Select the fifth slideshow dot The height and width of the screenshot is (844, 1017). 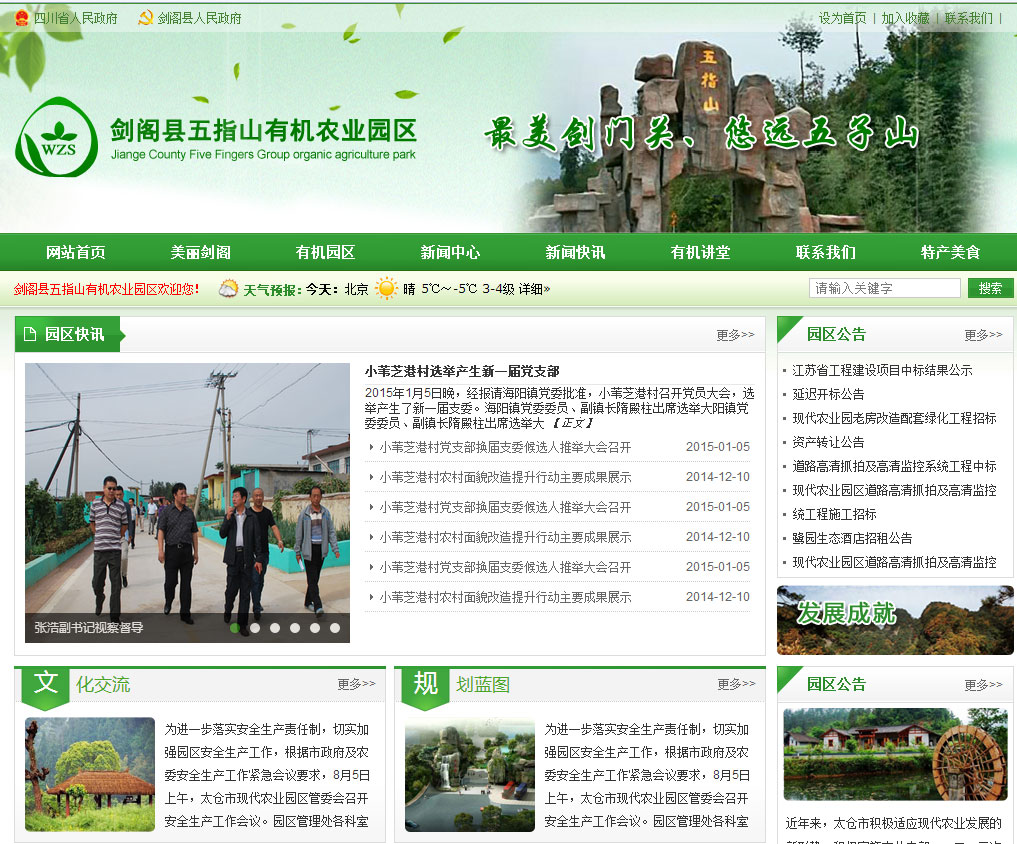[315, 628]
